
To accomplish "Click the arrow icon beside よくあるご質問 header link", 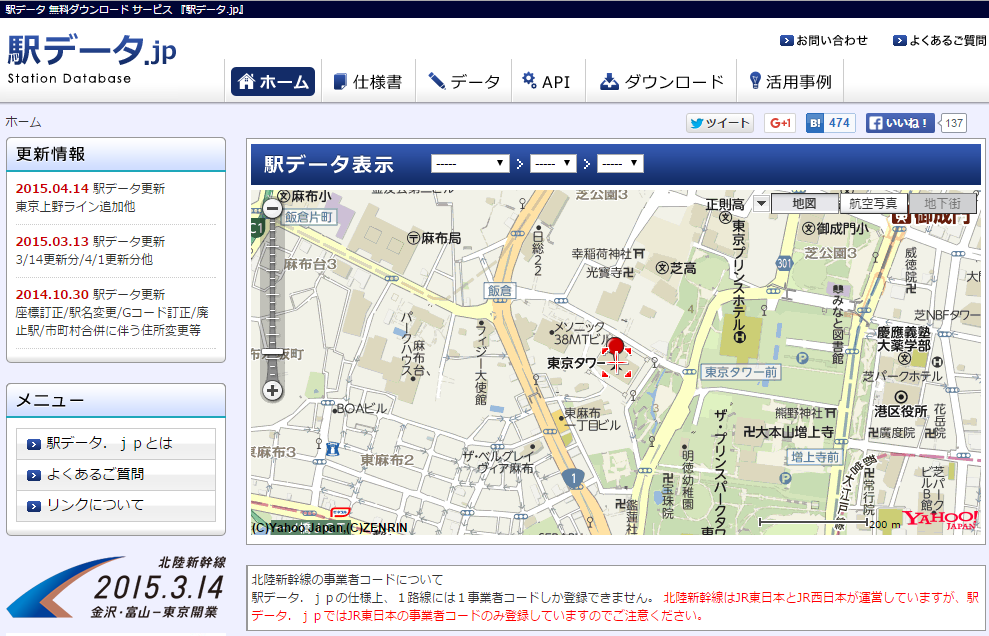I will 899,40.
